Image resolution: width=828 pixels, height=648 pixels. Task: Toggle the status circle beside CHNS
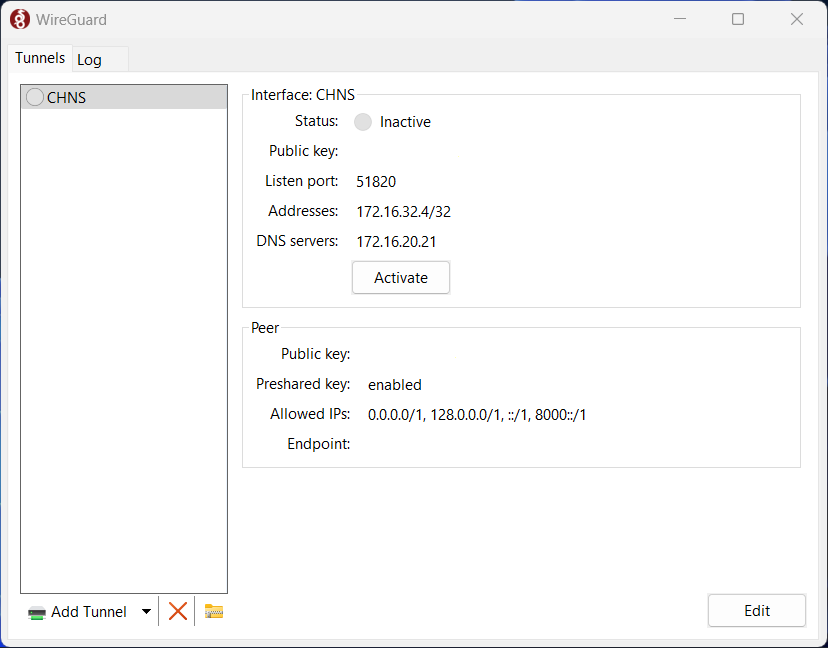[34, 97]
